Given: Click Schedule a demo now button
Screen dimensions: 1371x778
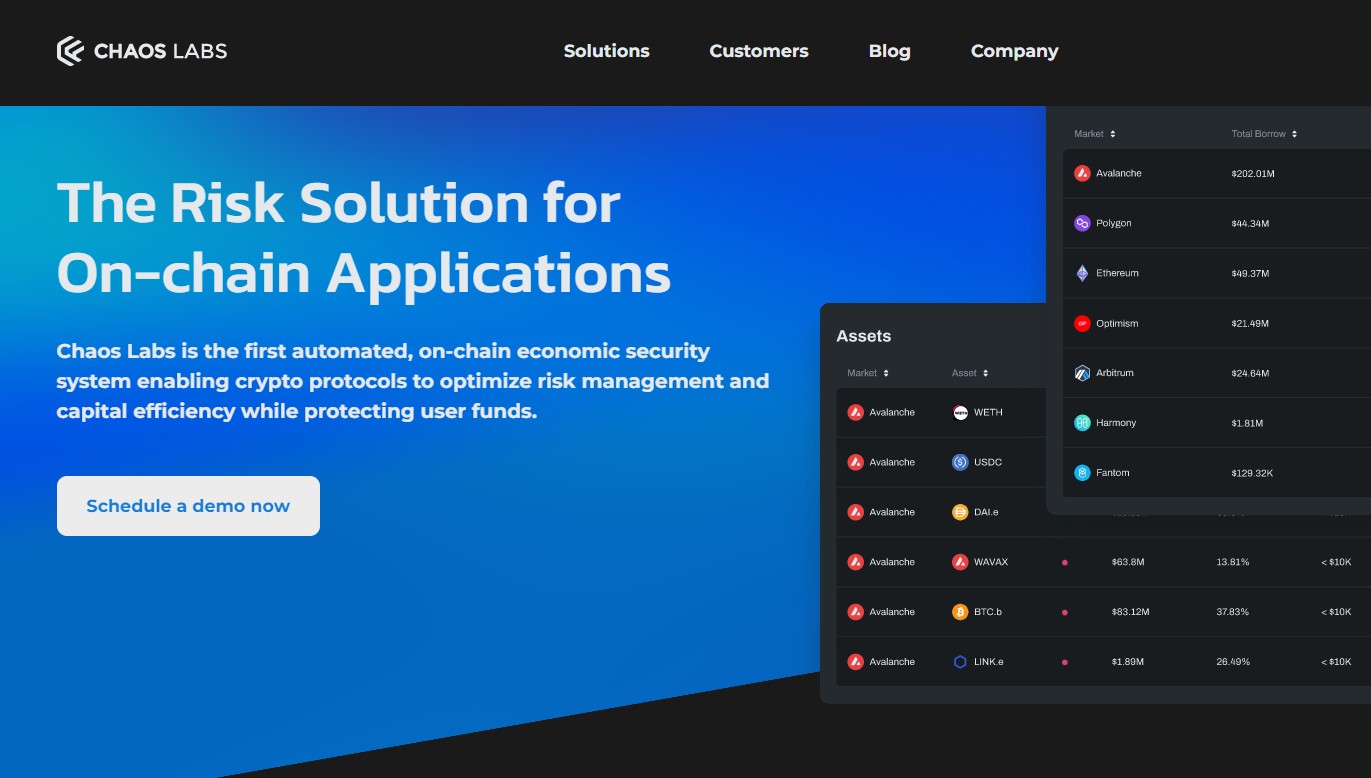Looking at the screenshot, I should point(188,506).
